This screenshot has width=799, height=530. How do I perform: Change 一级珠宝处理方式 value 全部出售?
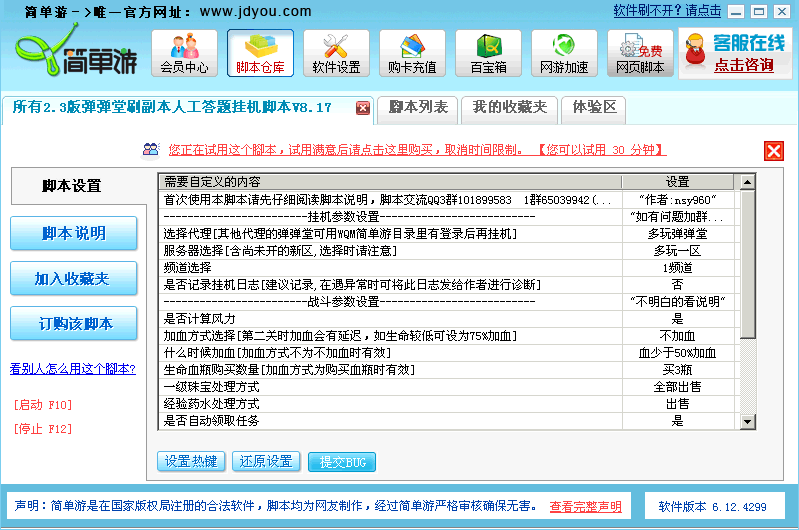tap(677, 387)
